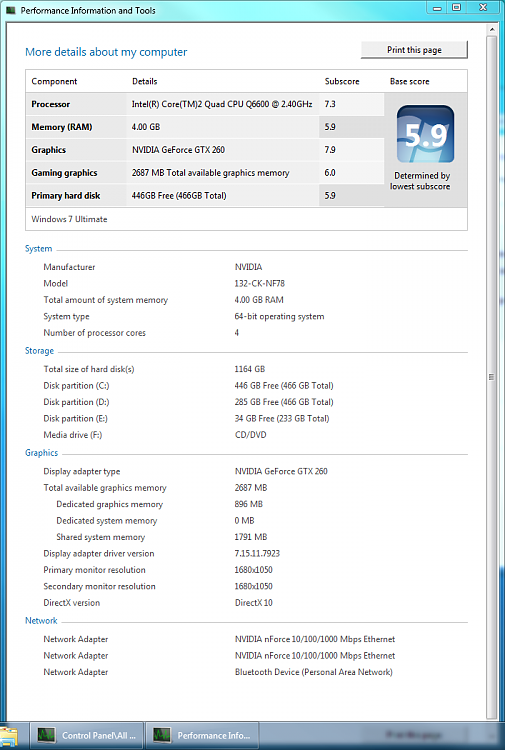Screen dimensions: 505x750
Task: Select the Primary hard disk row label
Action: point(66,195)
